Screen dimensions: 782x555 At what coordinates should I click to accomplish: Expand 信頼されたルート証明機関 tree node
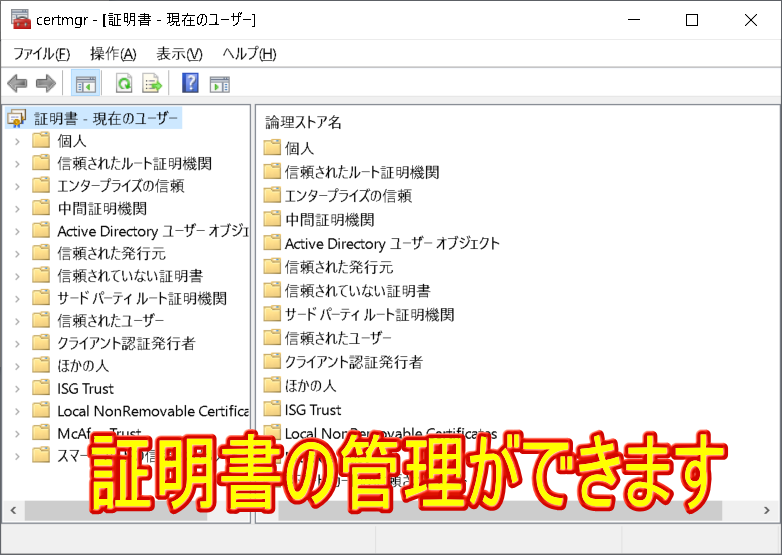pos(17,164)
